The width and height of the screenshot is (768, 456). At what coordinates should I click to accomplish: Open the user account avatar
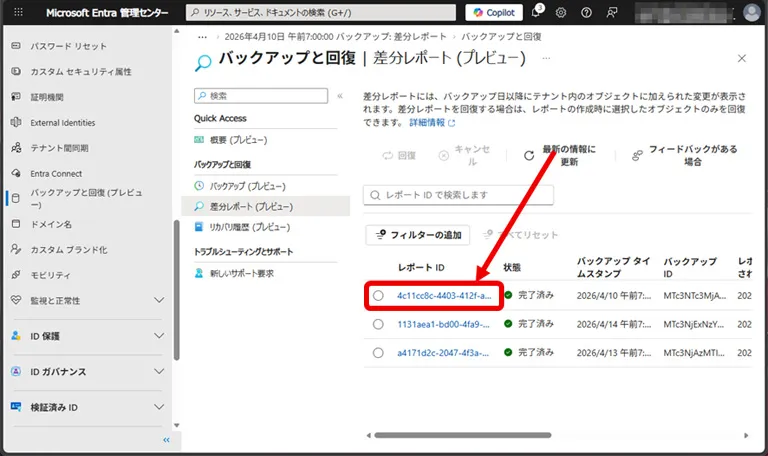point(751,12)
